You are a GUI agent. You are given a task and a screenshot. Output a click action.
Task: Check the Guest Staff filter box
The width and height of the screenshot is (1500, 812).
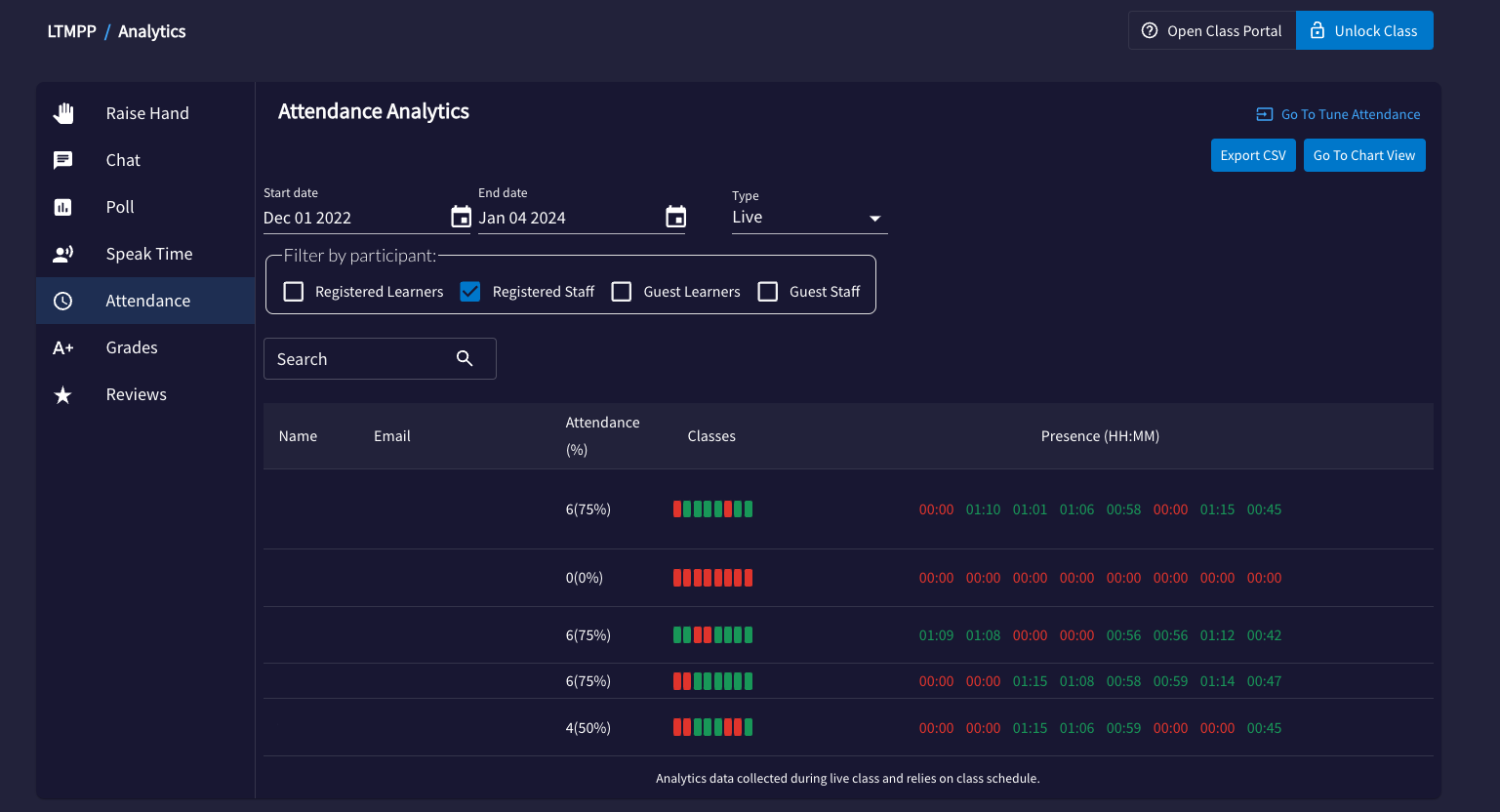(x=768, y=291)
